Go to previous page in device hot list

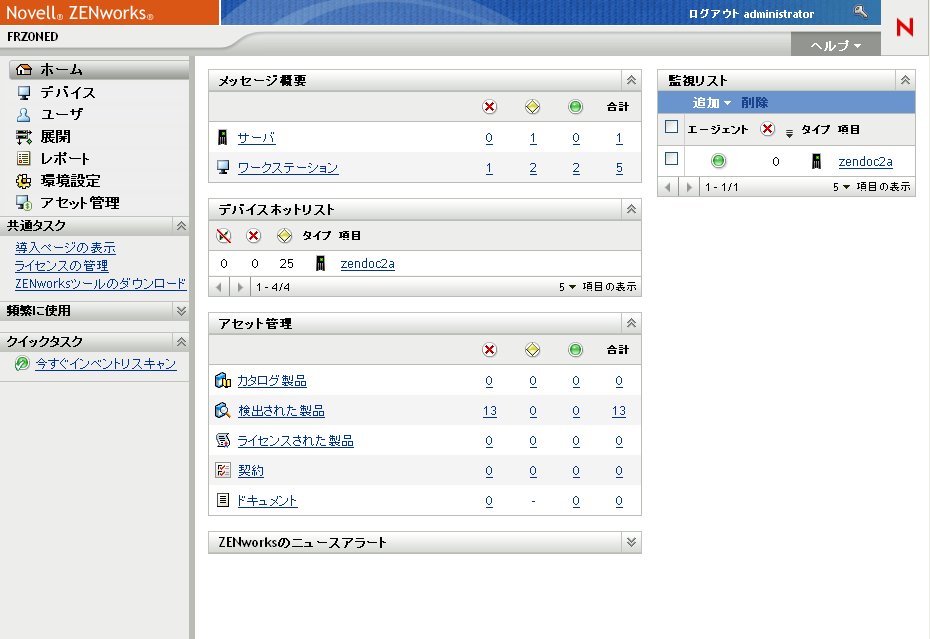point(219,287)
